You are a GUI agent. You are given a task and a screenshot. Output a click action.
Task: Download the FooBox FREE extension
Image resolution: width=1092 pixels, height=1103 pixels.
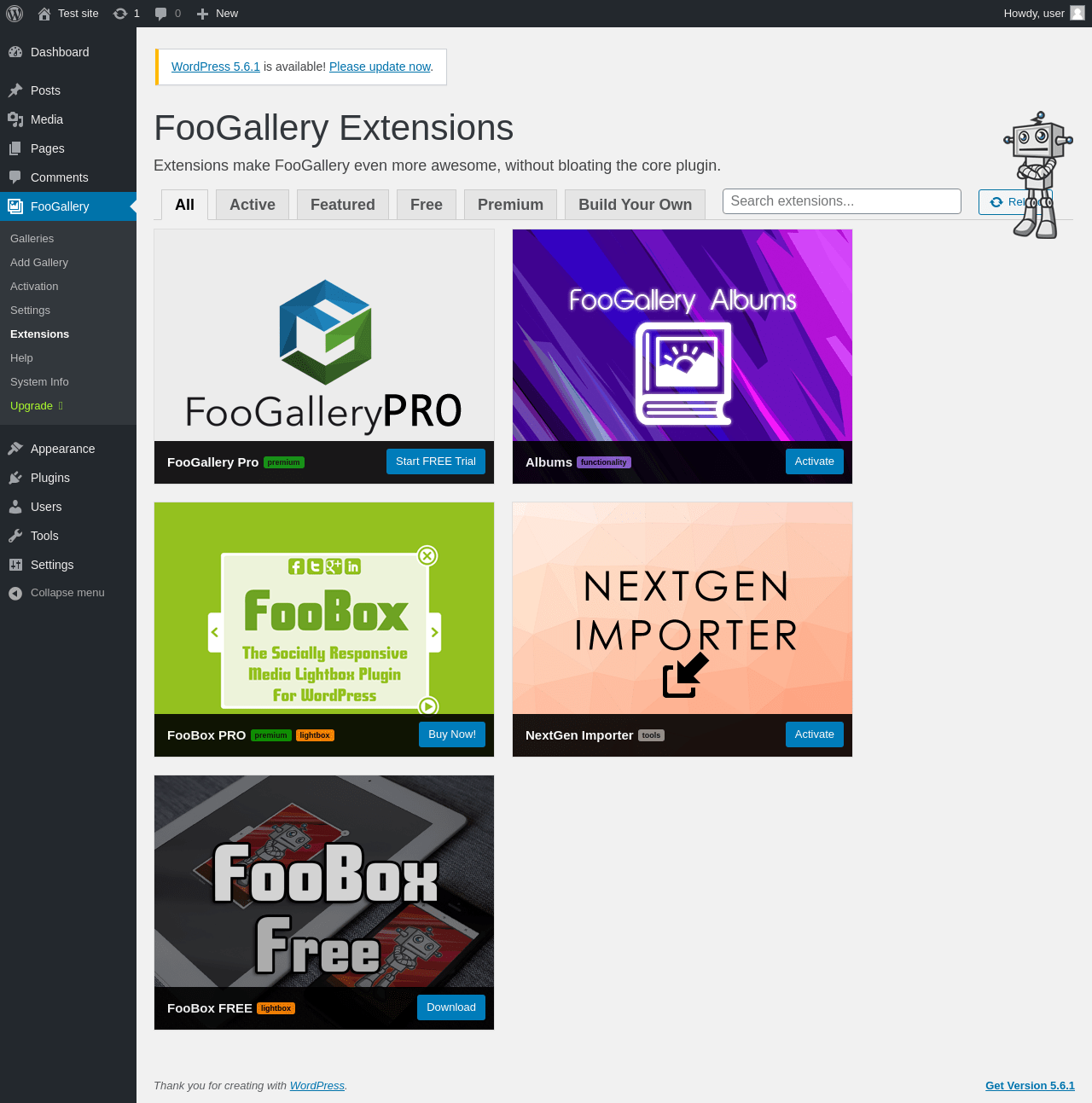[451, 1007]
